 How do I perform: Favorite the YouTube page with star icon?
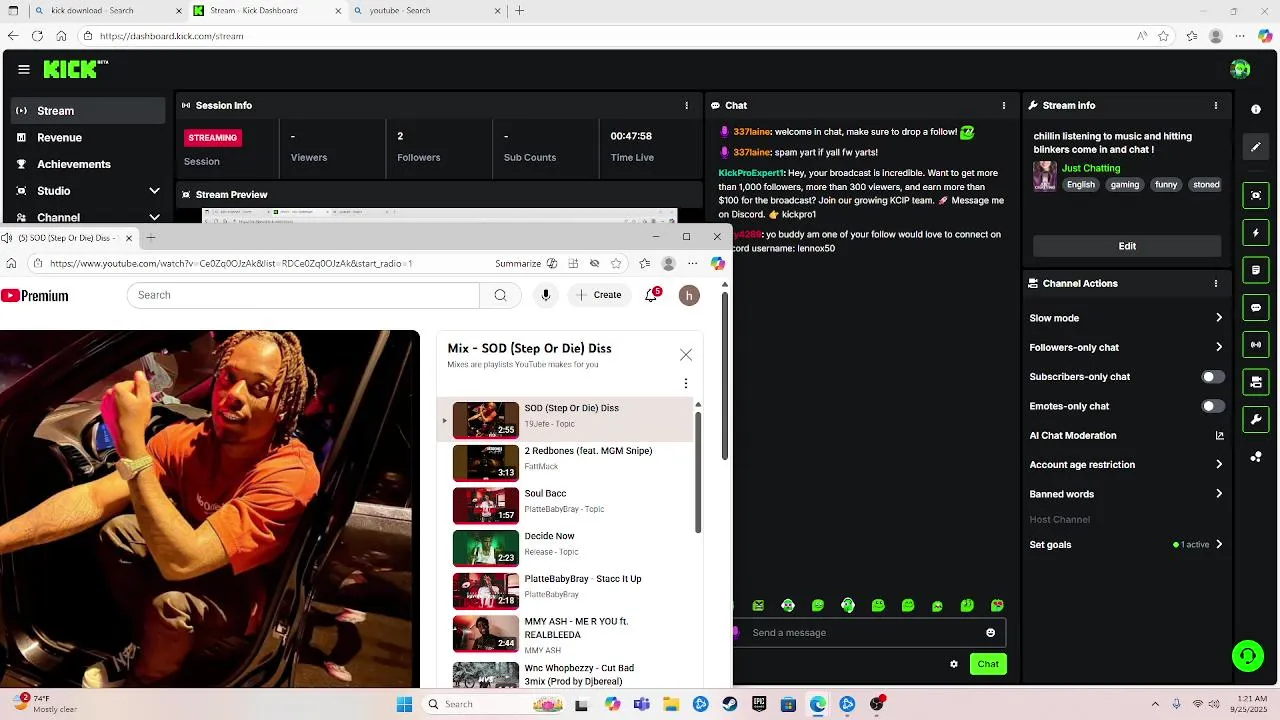(x=616, y=264)
